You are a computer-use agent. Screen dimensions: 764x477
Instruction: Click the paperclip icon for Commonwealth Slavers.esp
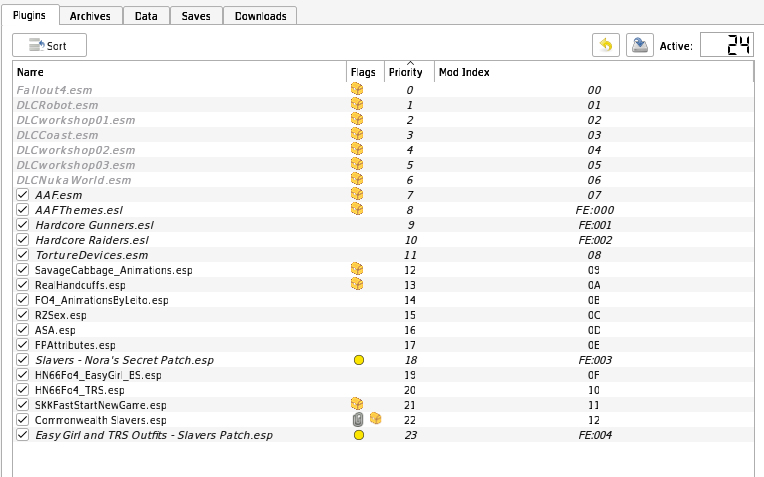pyautogui.click(x=358, y=420)
